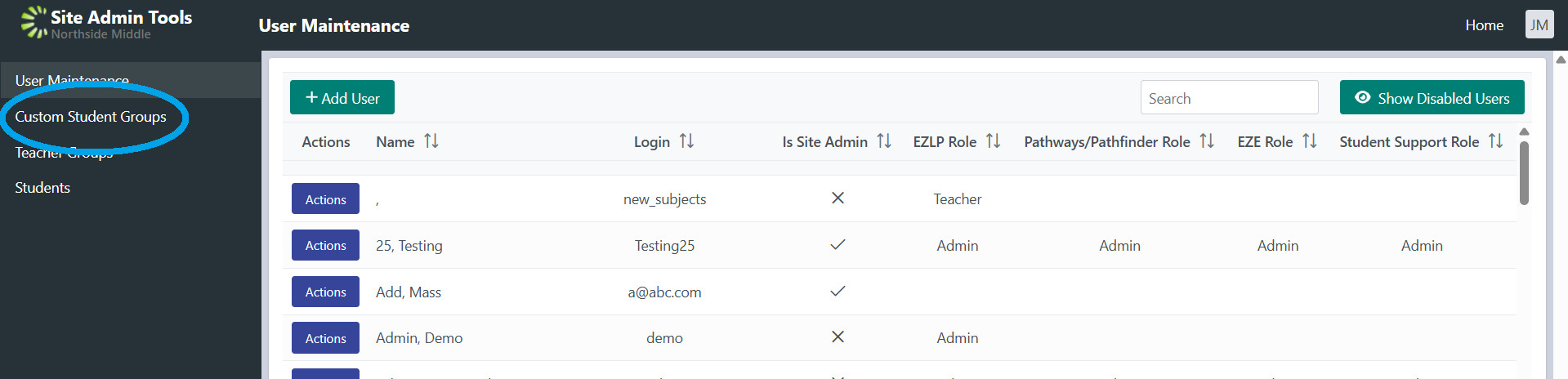Open Actions for 25, Testing row
The height and width of the screenshot is (379, 1568).
[325, 245]
